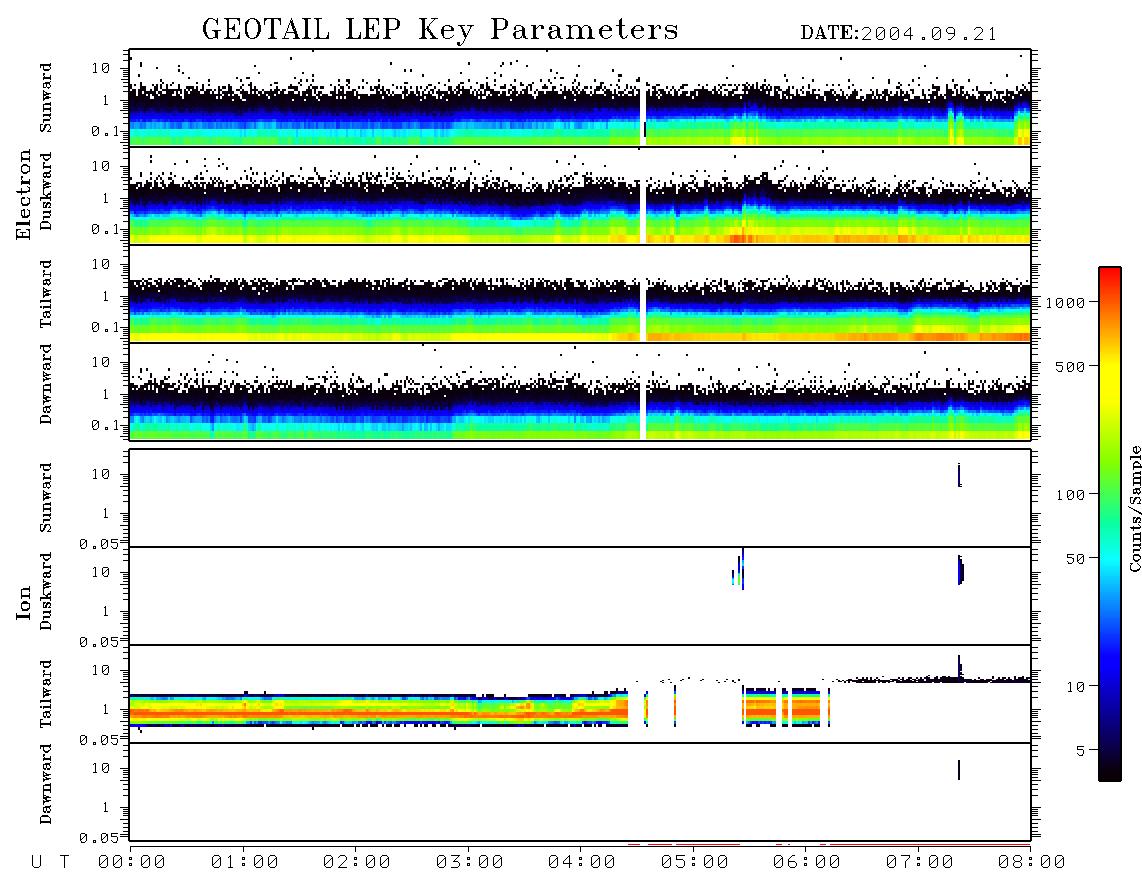Click the 1000 color bar tick label
The height and width of the screenshot is (880, 1142).
pos(1066,303)
